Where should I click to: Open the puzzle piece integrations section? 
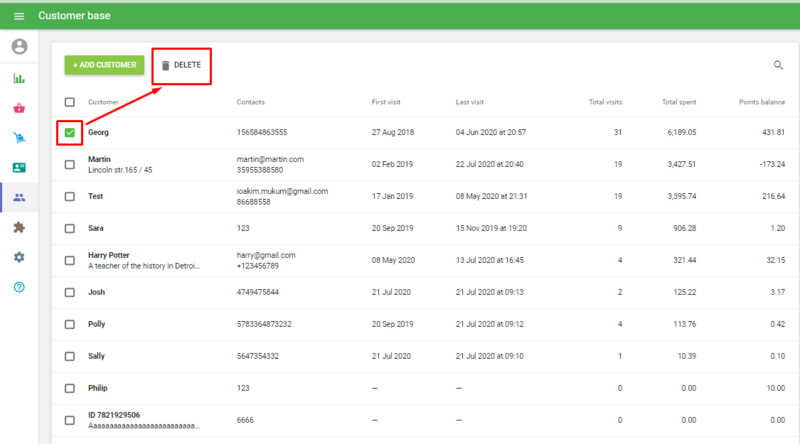(x=19, y=227)
